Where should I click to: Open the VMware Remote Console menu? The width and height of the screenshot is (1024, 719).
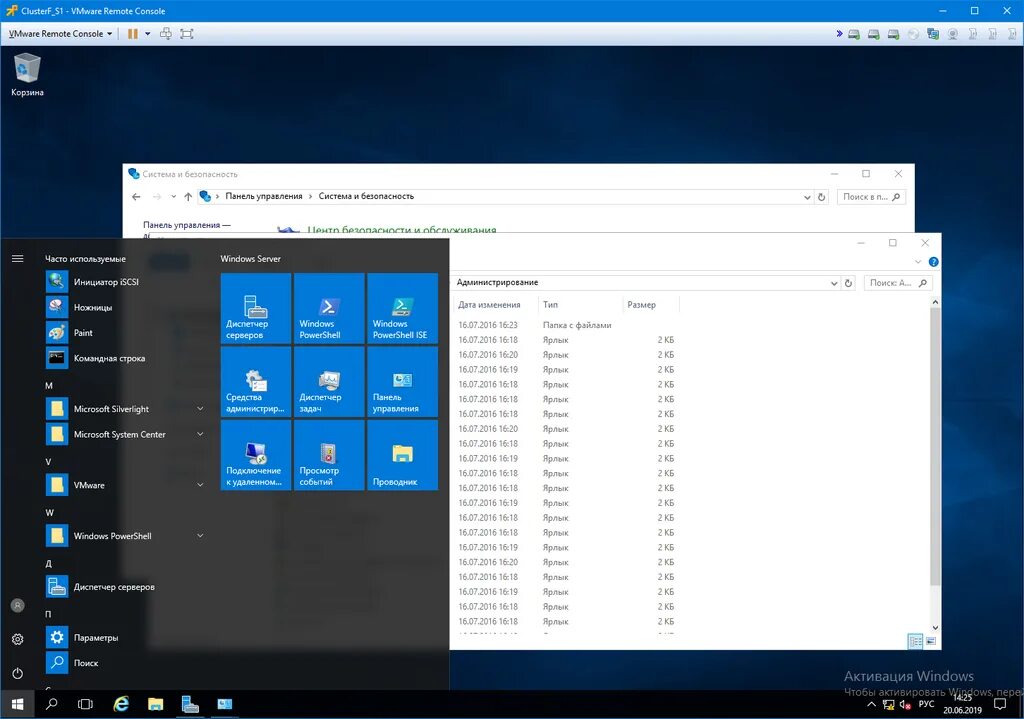pyautogui.click(x=60, y=33)
